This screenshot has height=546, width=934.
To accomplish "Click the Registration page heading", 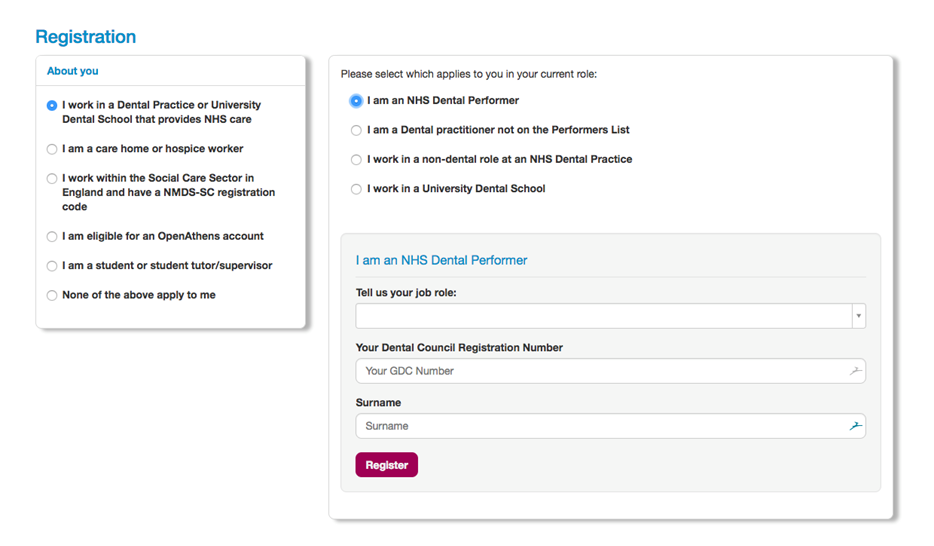I will [85, 37].
